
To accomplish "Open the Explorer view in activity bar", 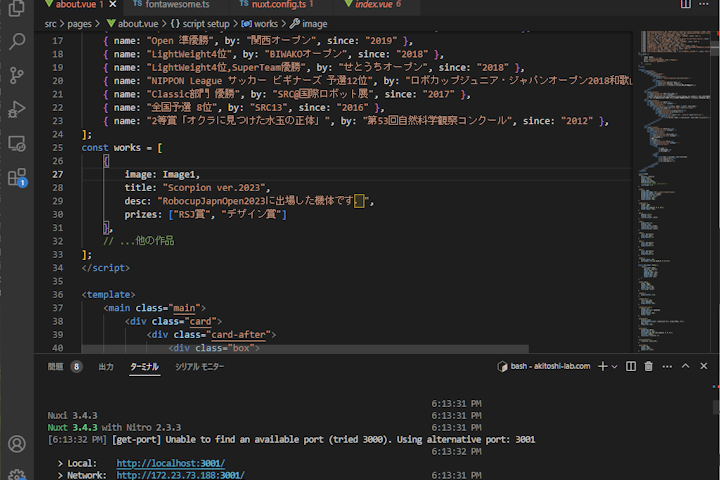I will point(17,7).
